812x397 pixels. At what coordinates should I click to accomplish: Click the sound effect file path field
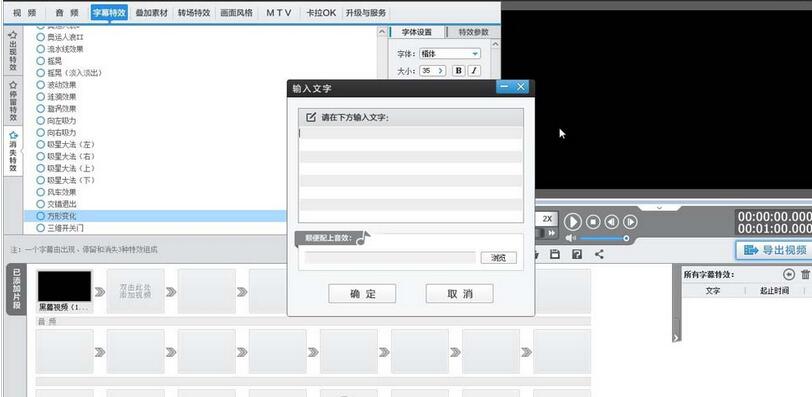(x=390, y=257)
